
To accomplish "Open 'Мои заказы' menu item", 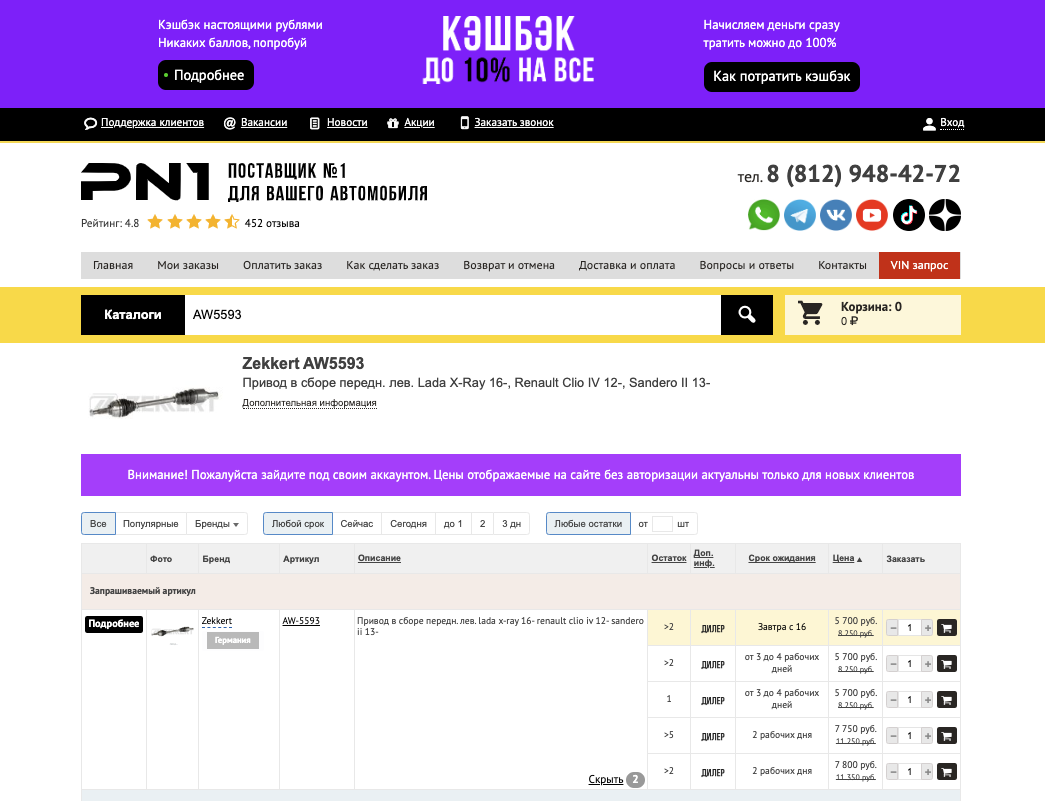I will [x=188, y=265].
